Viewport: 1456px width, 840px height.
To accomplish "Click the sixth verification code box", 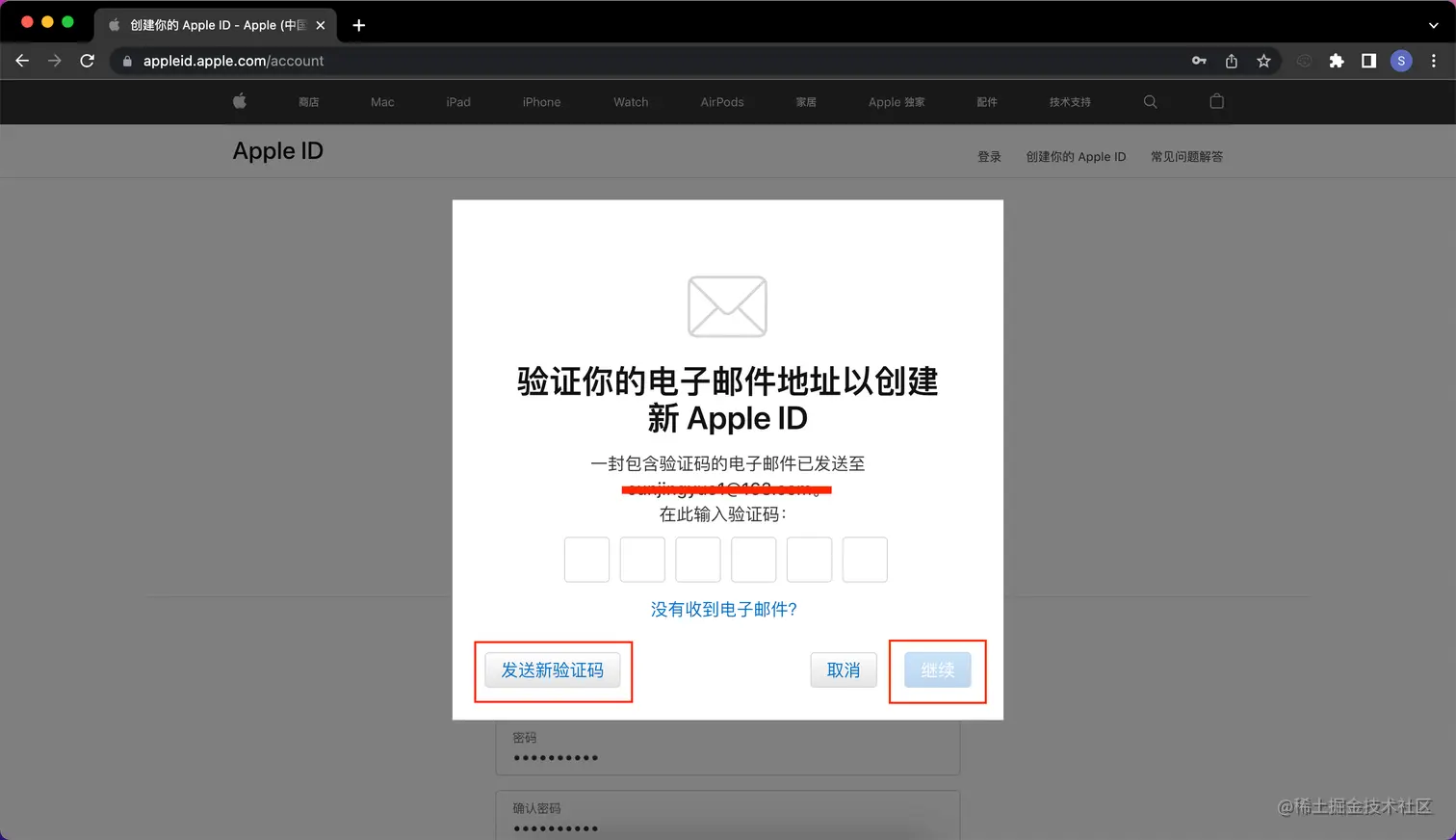I will coord(865,560).
